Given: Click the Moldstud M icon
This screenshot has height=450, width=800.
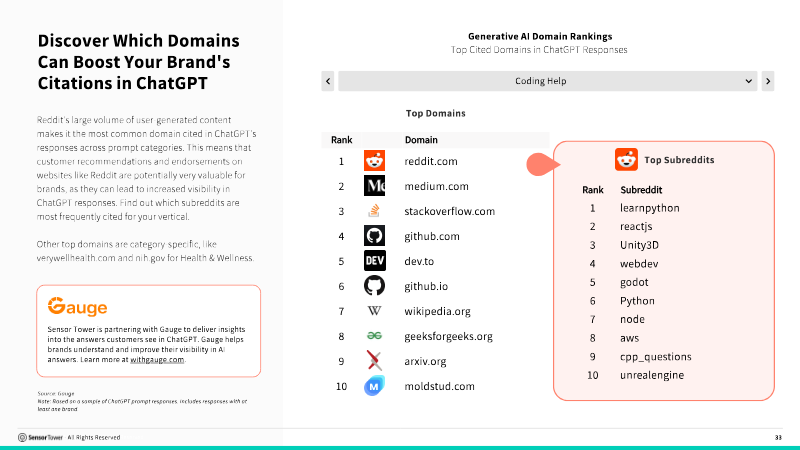Looking at the screenshot, I should click(374, 386).
